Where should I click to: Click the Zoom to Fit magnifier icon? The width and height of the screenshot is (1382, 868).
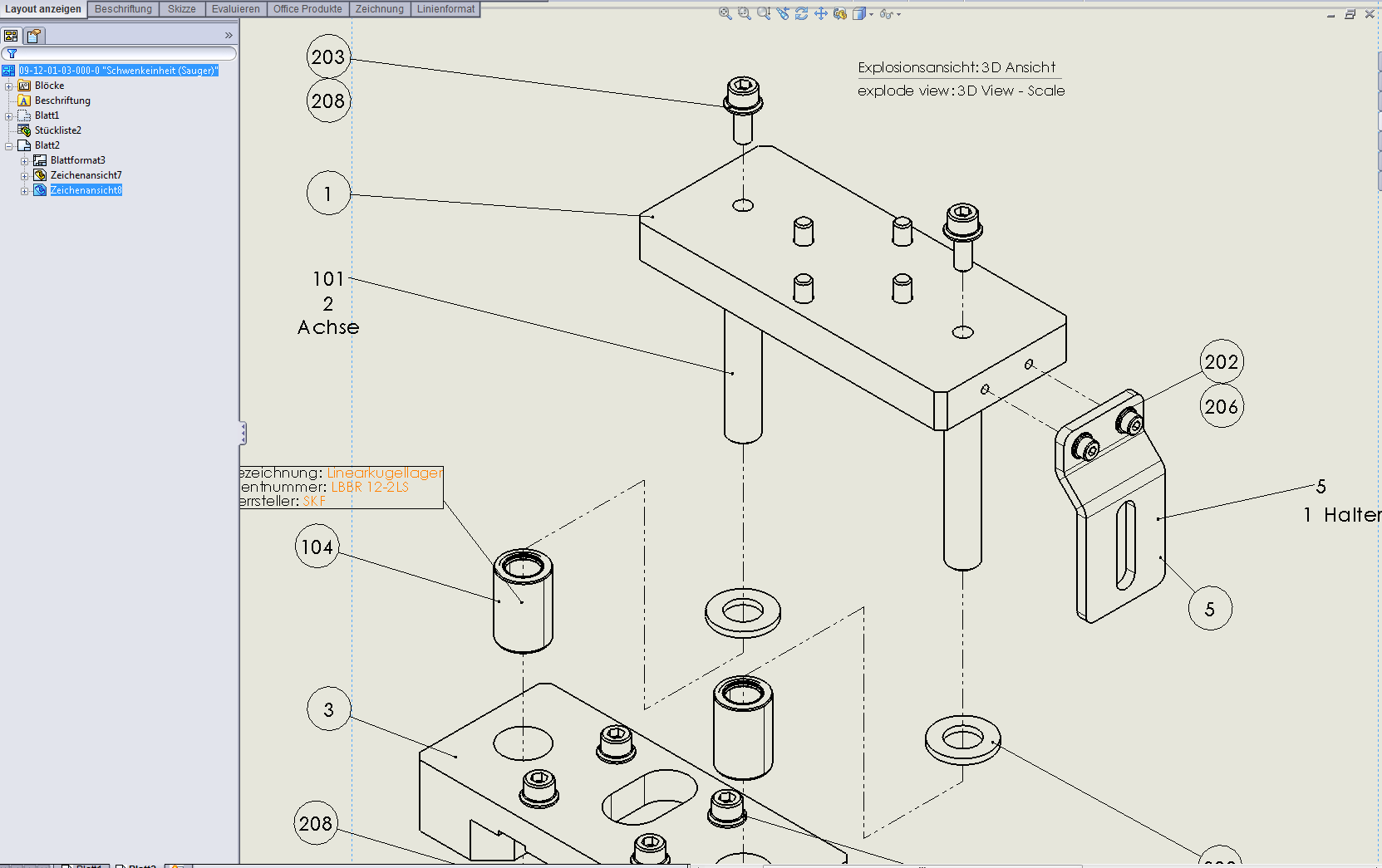coord(725,13)
